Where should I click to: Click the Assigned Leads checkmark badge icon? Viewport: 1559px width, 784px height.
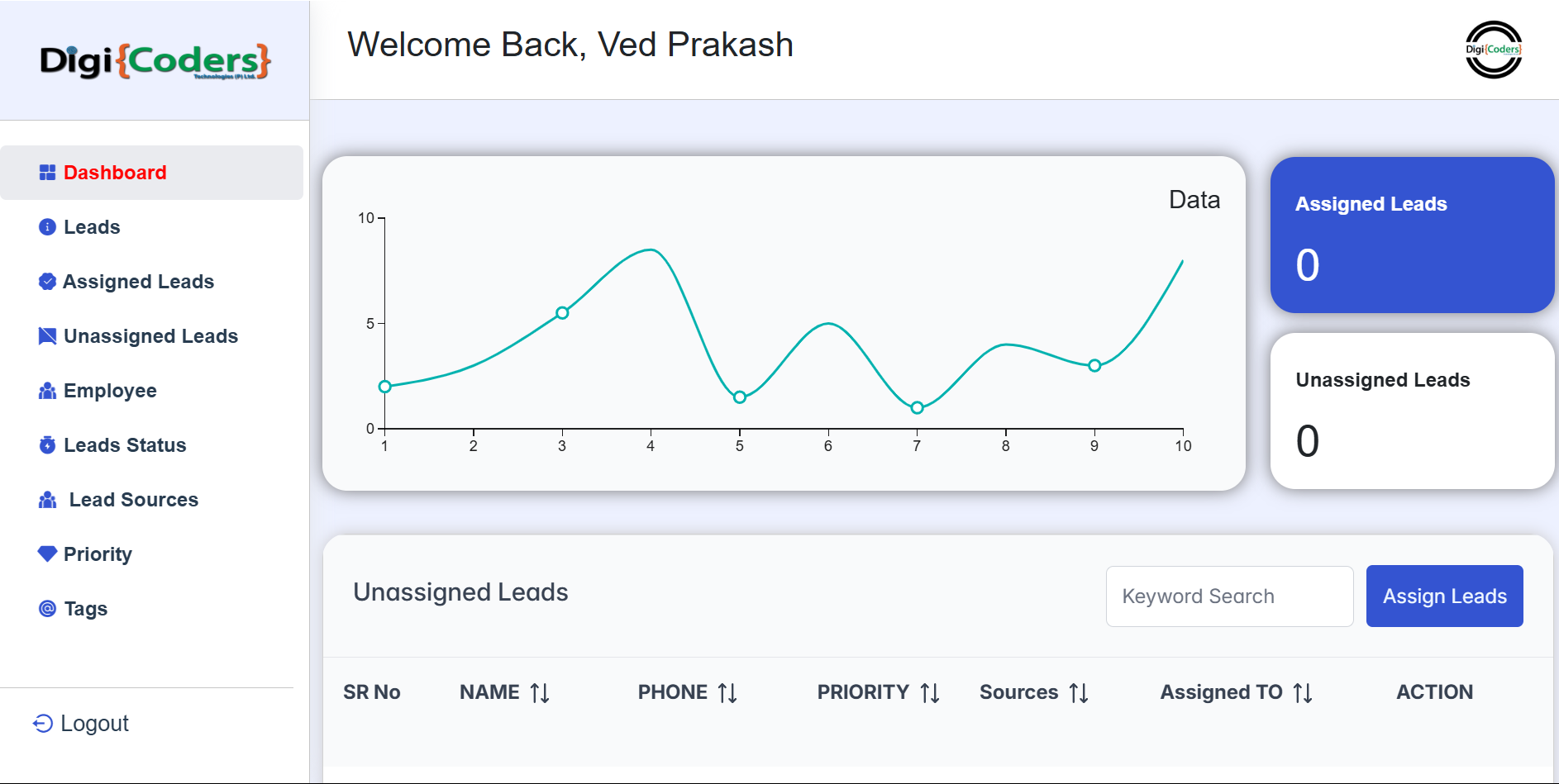47,282
